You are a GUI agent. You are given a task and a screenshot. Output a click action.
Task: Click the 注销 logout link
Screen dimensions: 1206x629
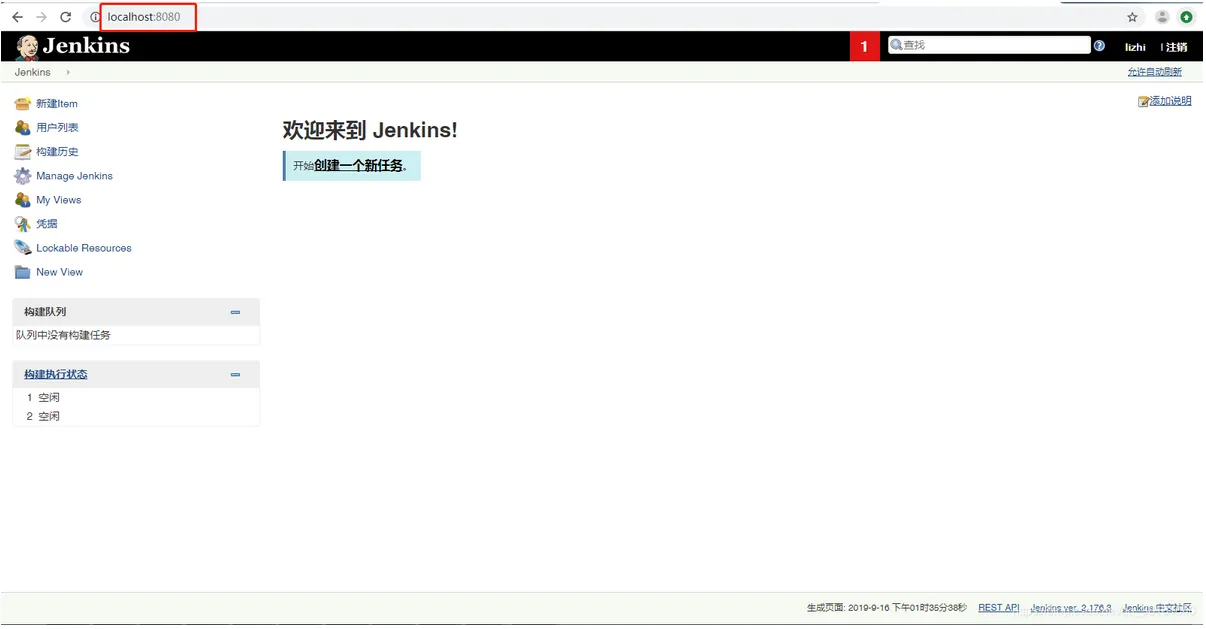[1176, 47]
